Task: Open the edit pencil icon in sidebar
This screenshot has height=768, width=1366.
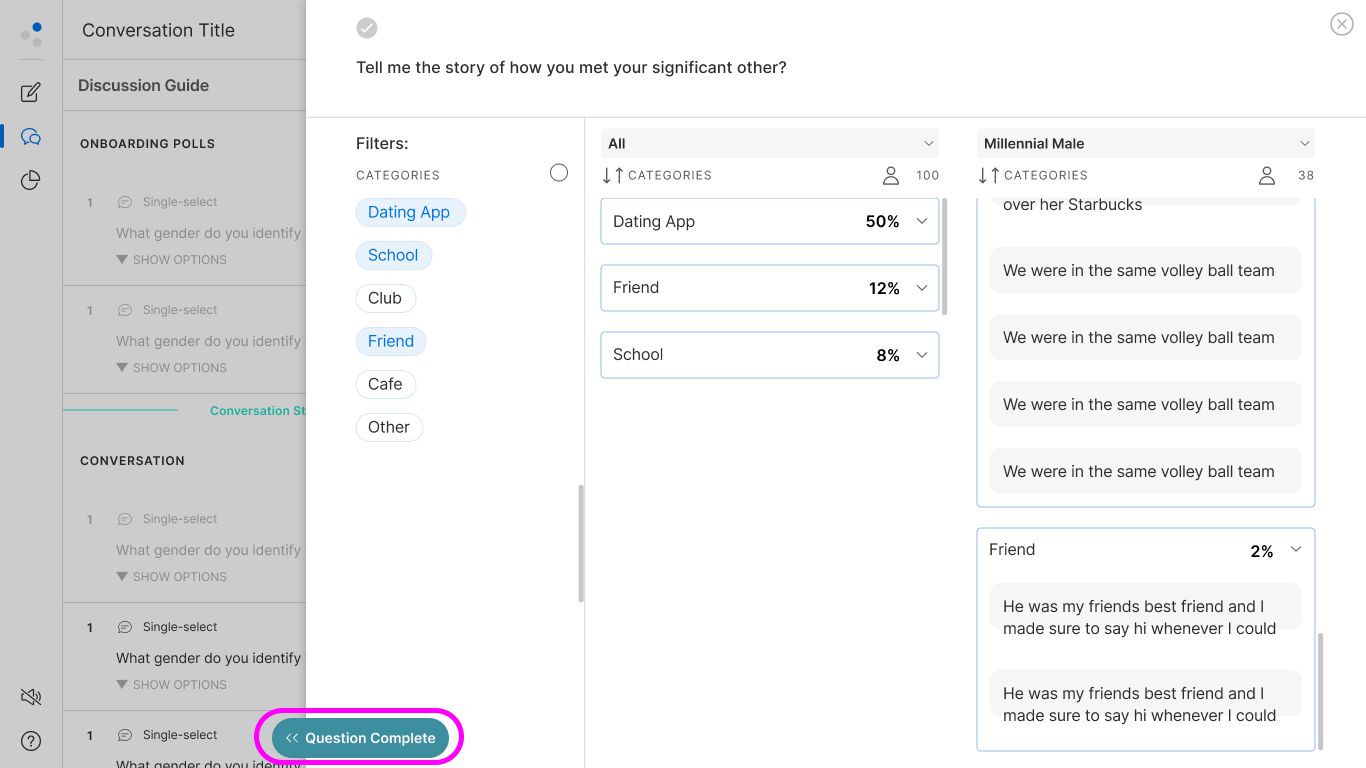Action: 31,93
